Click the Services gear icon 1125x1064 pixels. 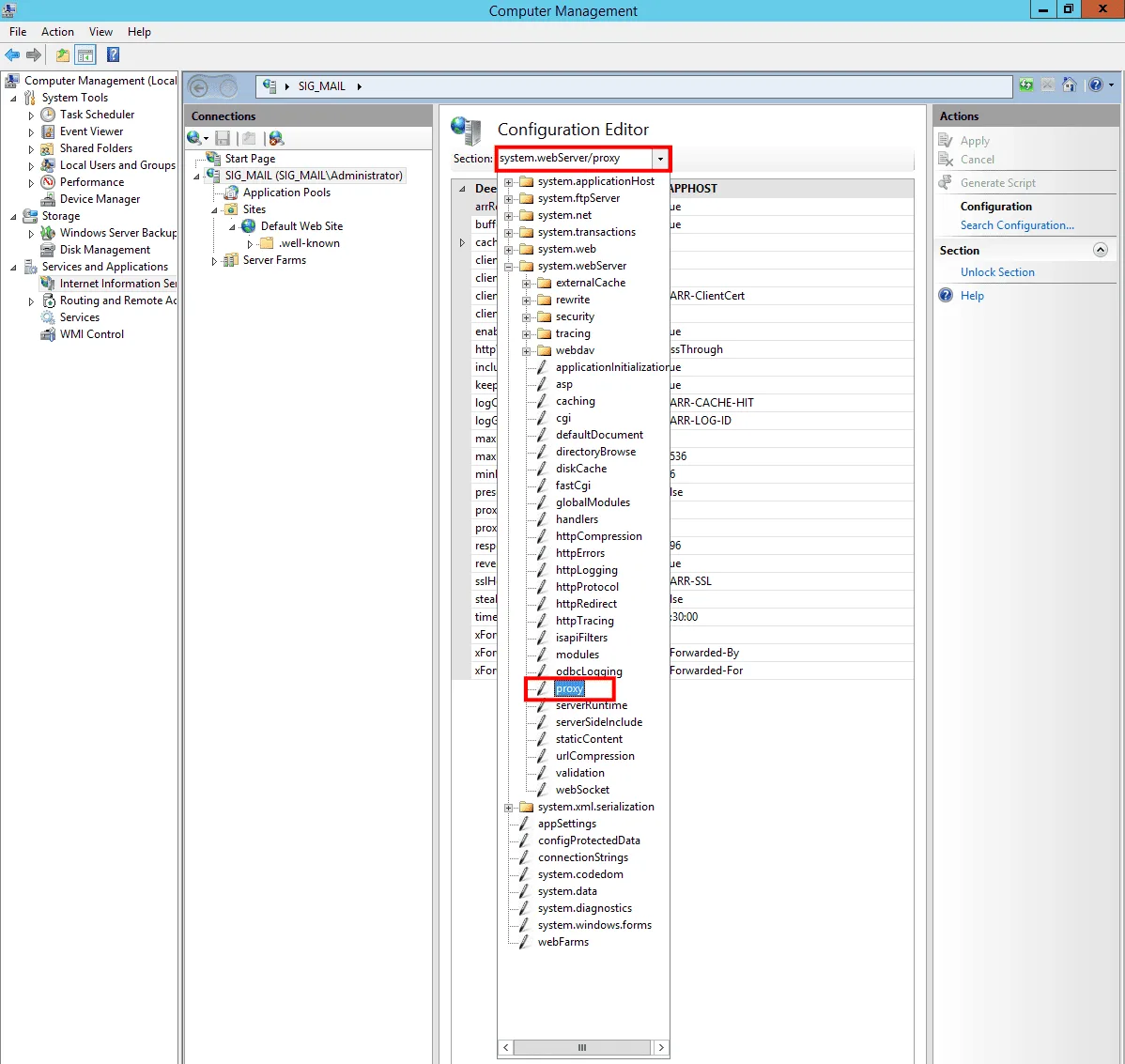[48, 317]
